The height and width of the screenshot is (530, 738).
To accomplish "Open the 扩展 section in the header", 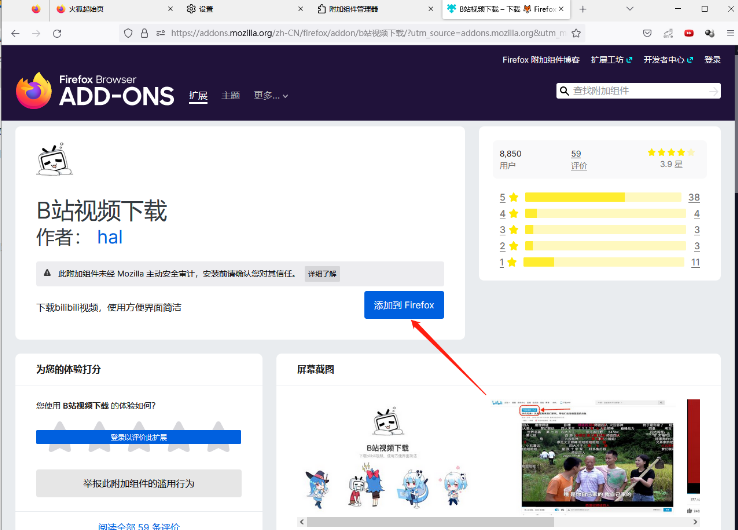I will (x=198, y=96).
